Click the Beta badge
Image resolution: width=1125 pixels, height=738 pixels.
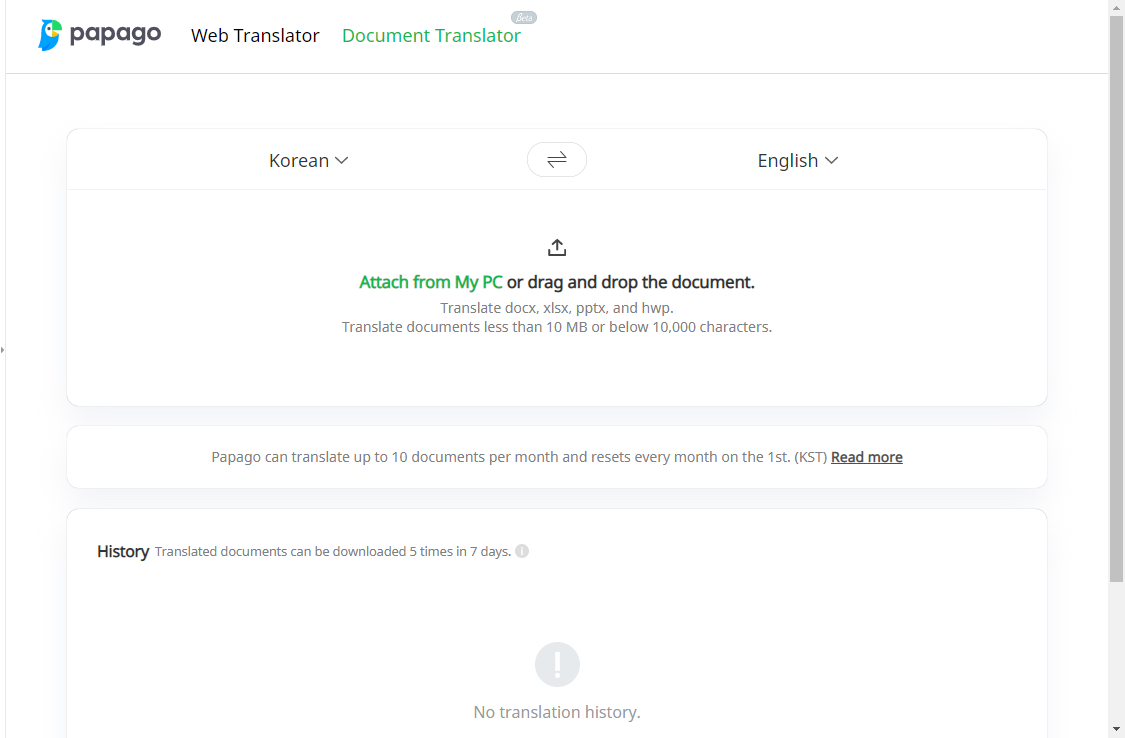point(524,17)
